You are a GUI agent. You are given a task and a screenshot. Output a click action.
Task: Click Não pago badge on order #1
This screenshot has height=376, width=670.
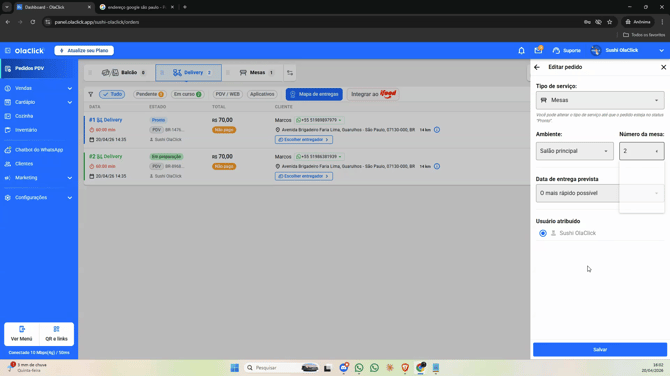(224, 130)
